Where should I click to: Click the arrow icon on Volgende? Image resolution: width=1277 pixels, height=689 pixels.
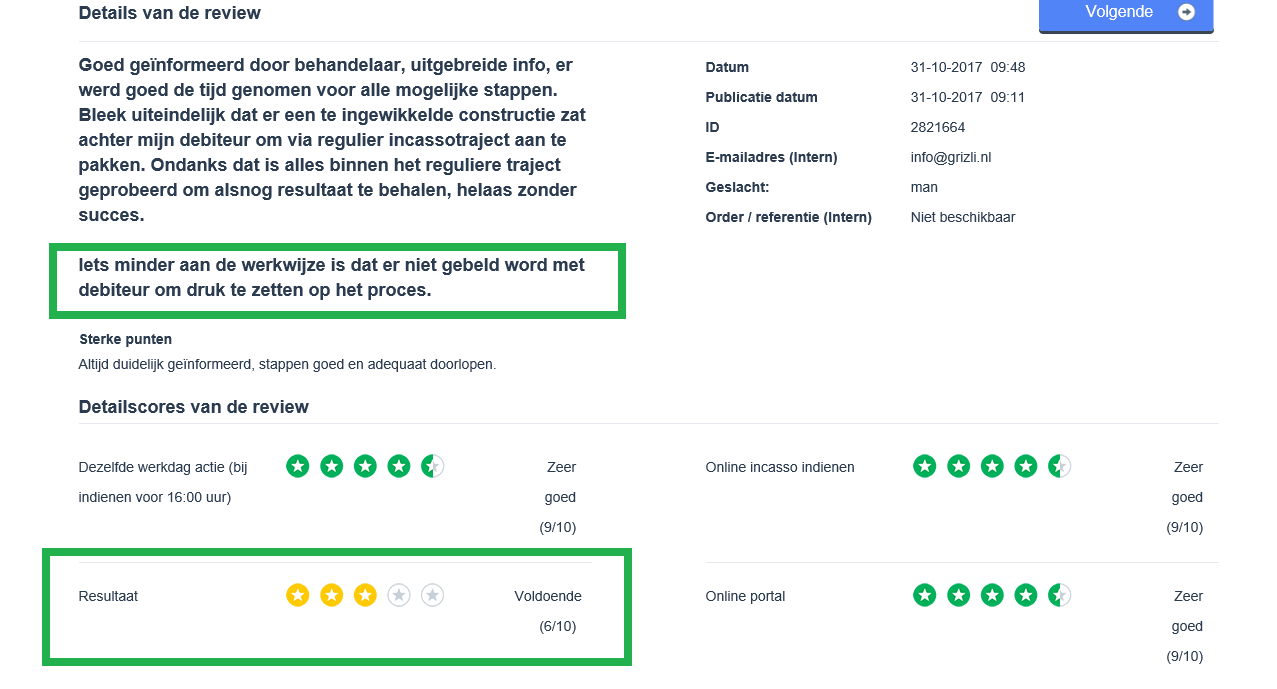tap(1186, 12)
